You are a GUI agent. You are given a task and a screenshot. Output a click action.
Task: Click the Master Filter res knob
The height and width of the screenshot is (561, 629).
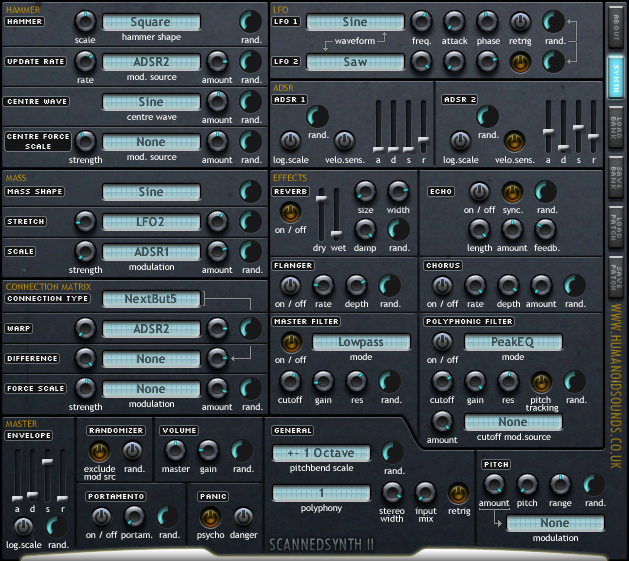[356, 382]
